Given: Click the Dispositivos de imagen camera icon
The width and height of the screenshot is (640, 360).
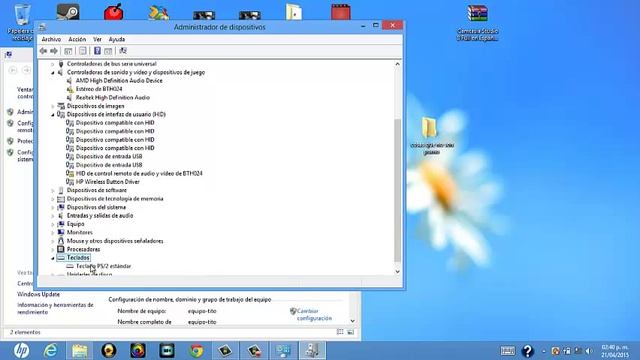Looking at the screenshot, I should (x=61, y=106).
